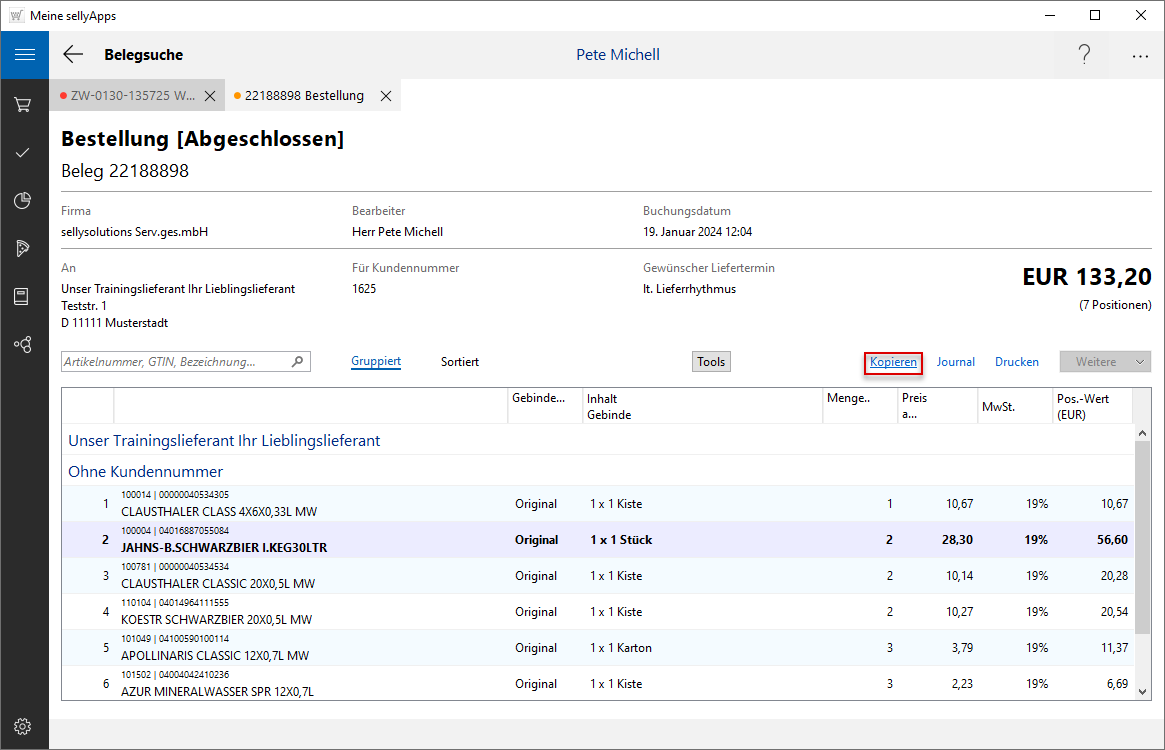
Task: Open the share connections sidebar icon
Action: coord(24,344)
